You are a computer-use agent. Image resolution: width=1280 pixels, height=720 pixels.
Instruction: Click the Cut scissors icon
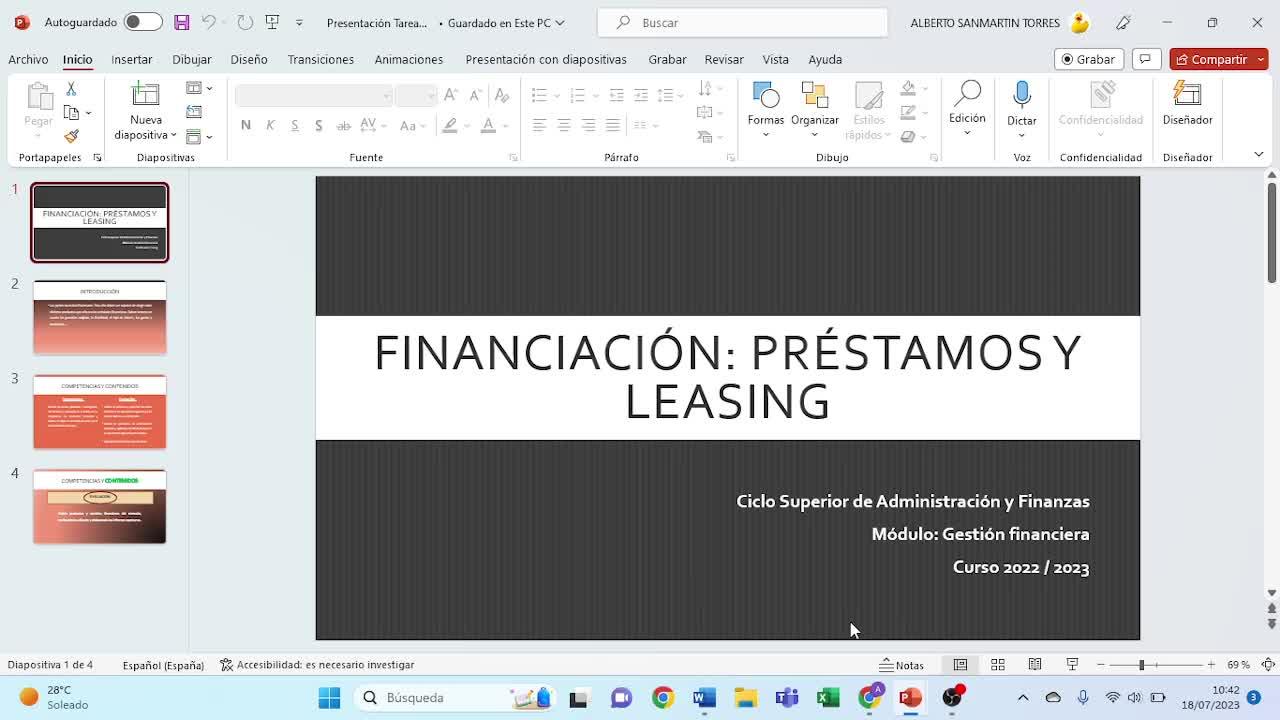click(x=71, y=89)
